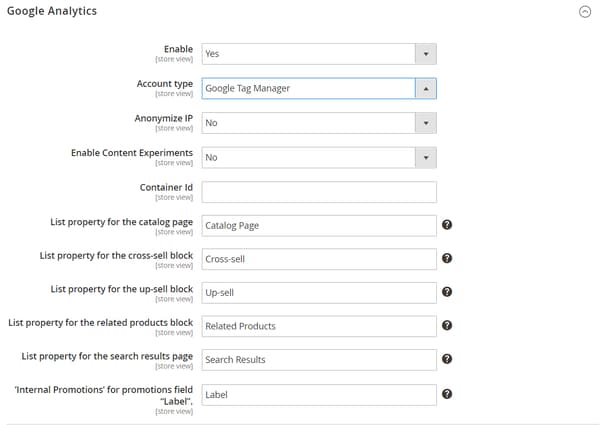
Task: Click the Container Id label
Action: [x=166, y=187]
